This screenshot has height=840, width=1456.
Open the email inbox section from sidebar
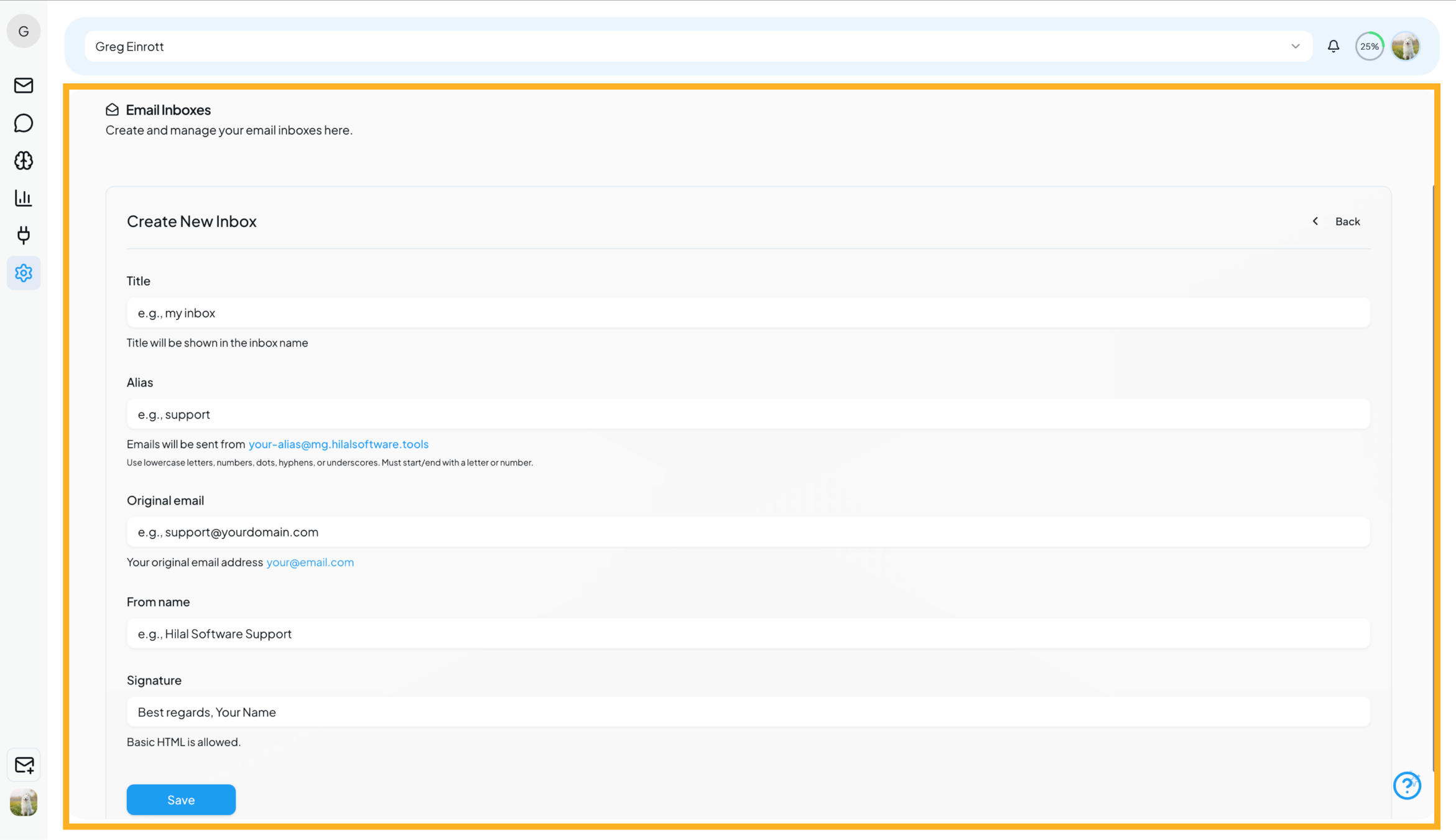pyautogui.click(x=23, y=86)
